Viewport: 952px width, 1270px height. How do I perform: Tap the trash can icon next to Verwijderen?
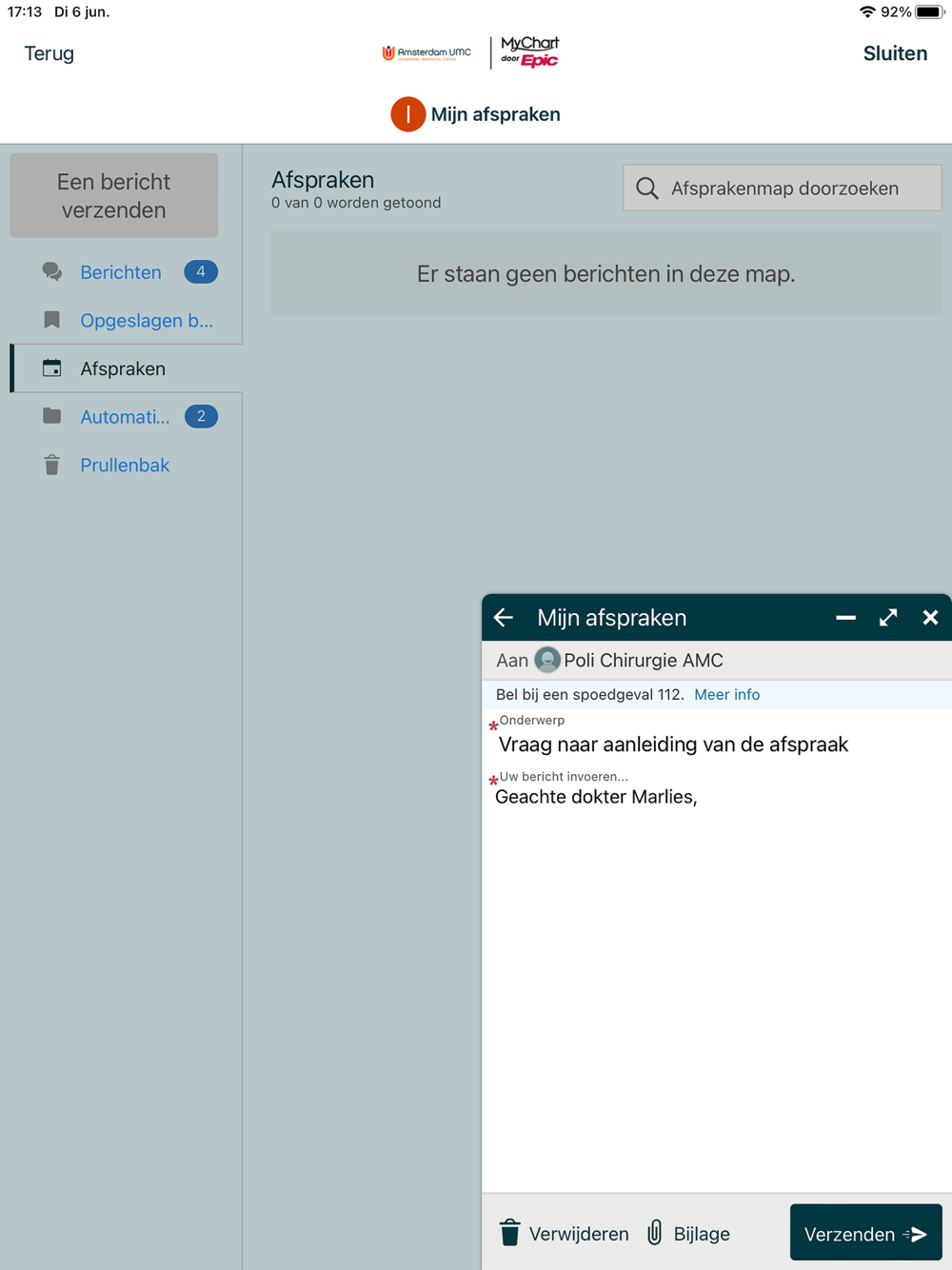coord(510,1233)
